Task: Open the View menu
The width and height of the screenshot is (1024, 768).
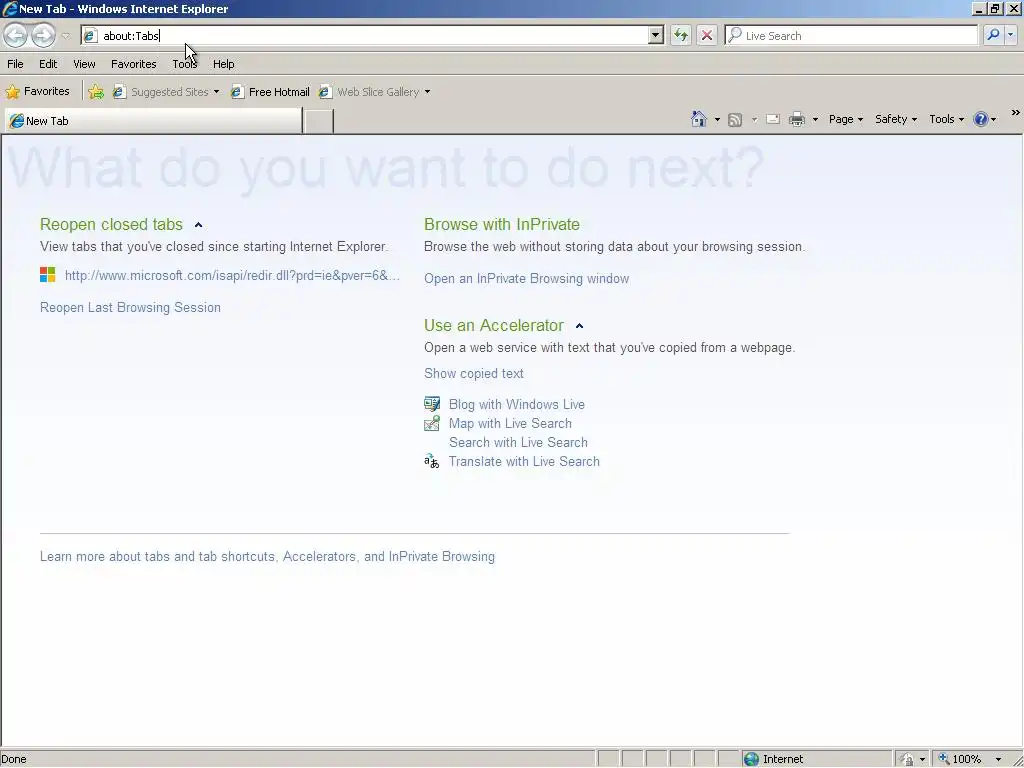Action: click(84, 64)
